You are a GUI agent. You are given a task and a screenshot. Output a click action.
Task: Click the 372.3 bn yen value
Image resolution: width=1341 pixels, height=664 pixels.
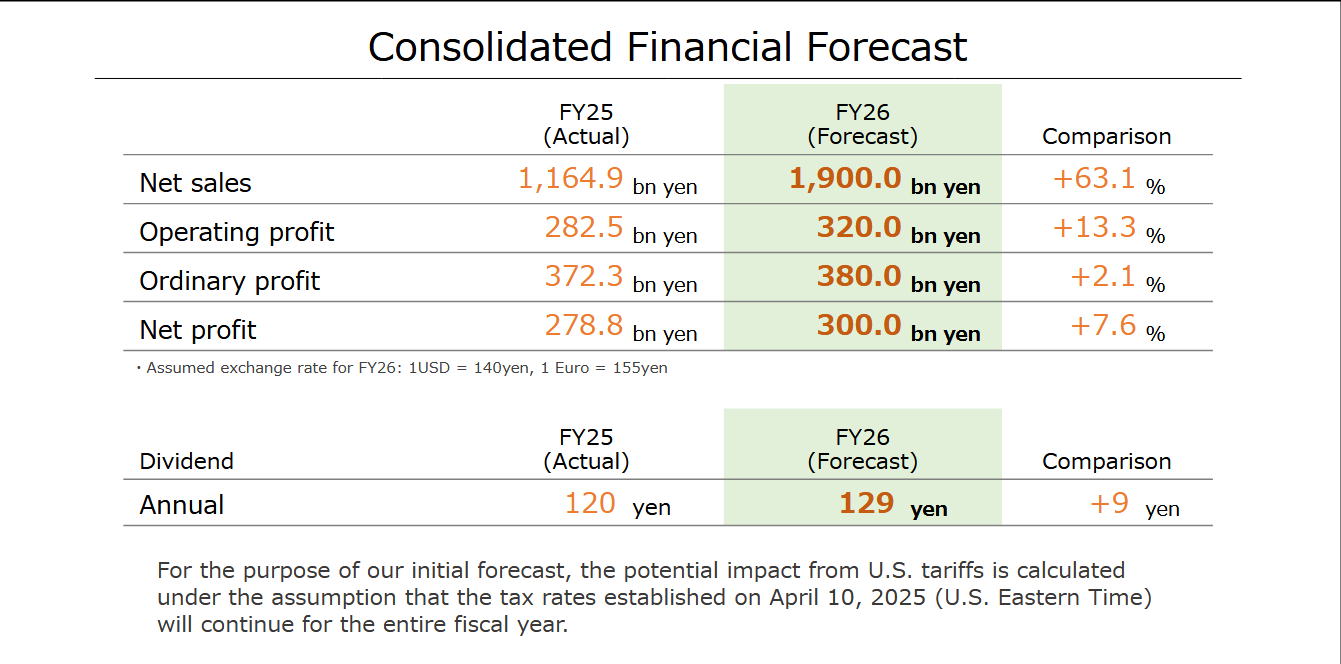[621, 278]
